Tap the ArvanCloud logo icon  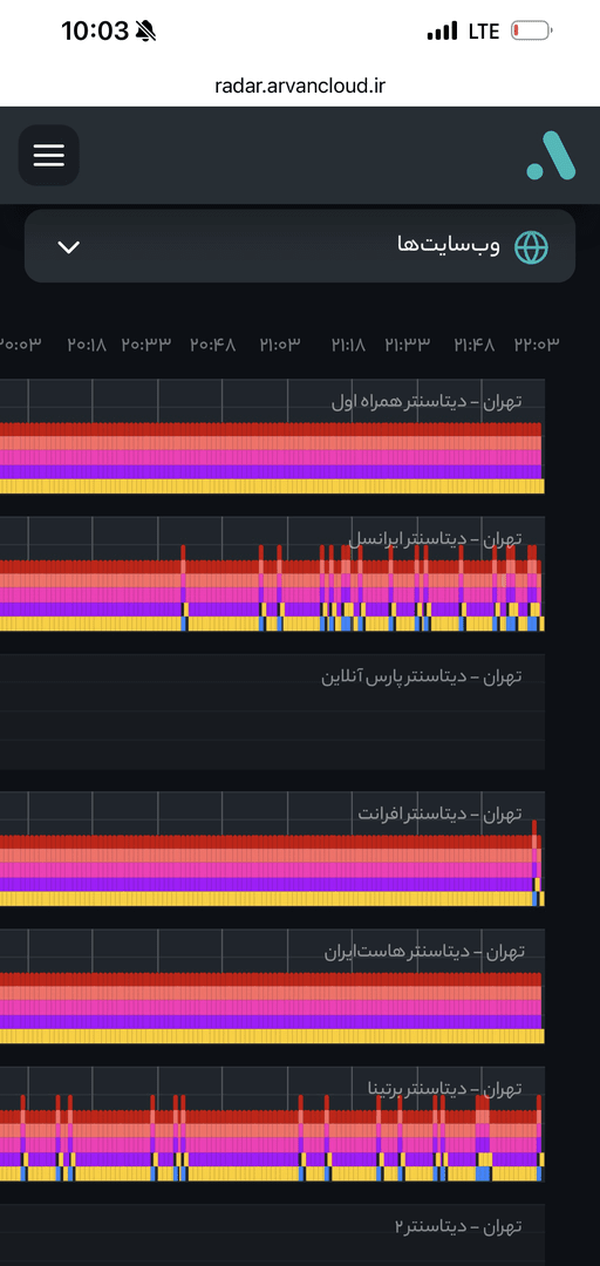(551, 156)
